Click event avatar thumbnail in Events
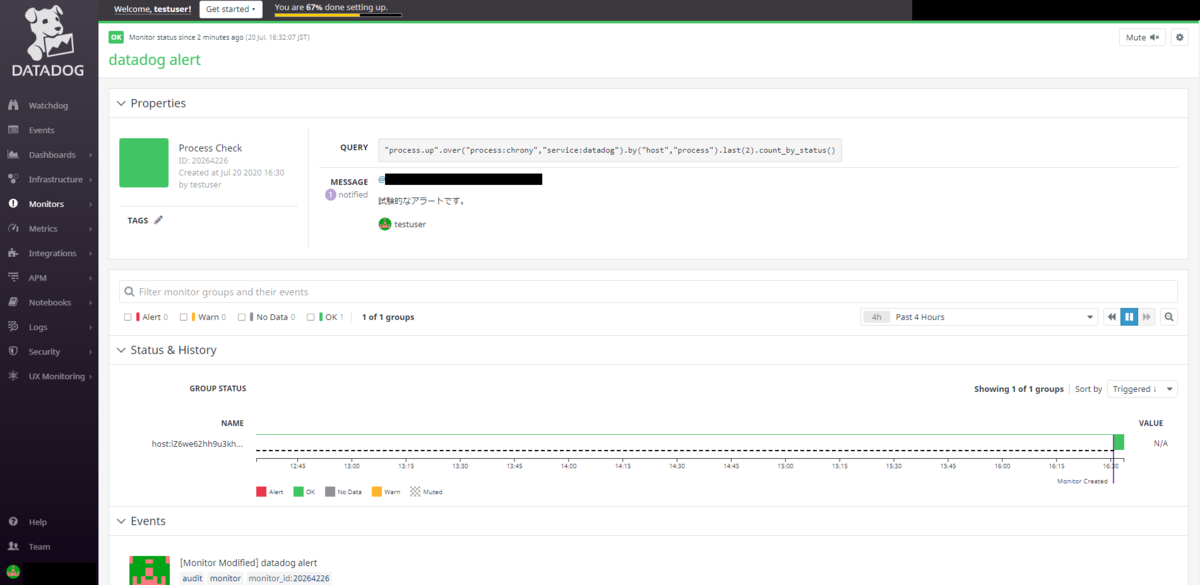This screenshot has width=1200, height=585. [x=149, y=570]
